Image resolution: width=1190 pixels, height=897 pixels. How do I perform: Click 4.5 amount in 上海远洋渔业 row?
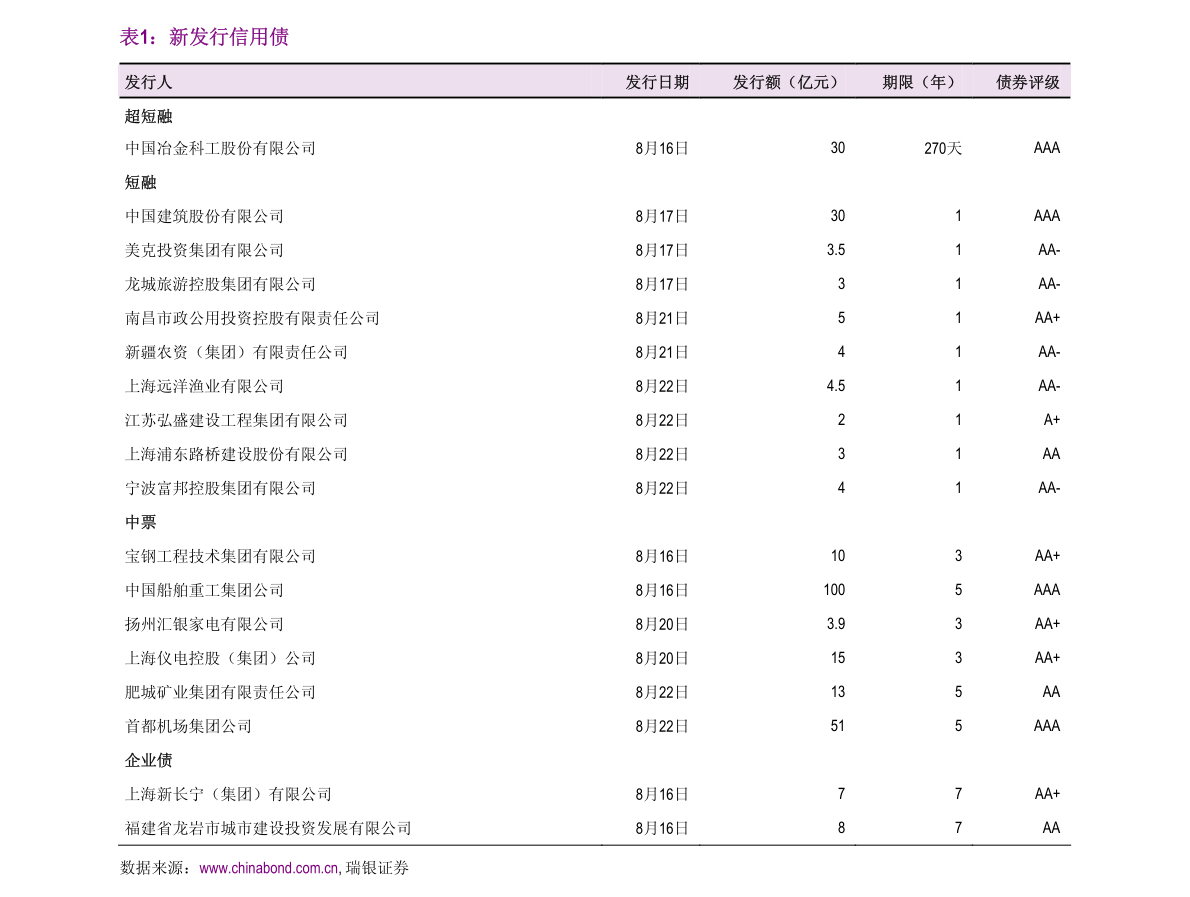(x=836, y=386)
